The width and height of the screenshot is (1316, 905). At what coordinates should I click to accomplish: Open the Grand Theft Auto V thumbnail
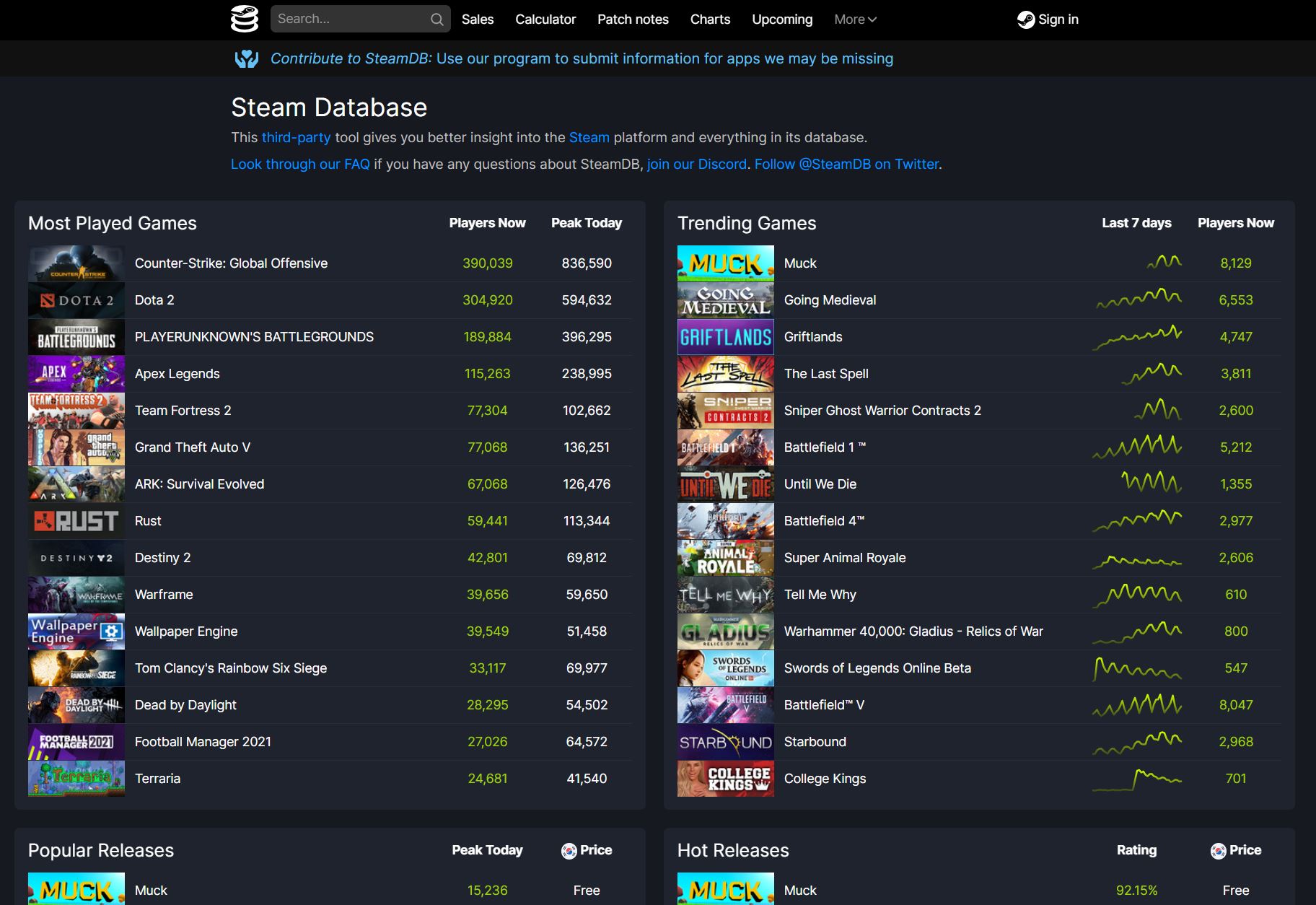tap(76, 447)
